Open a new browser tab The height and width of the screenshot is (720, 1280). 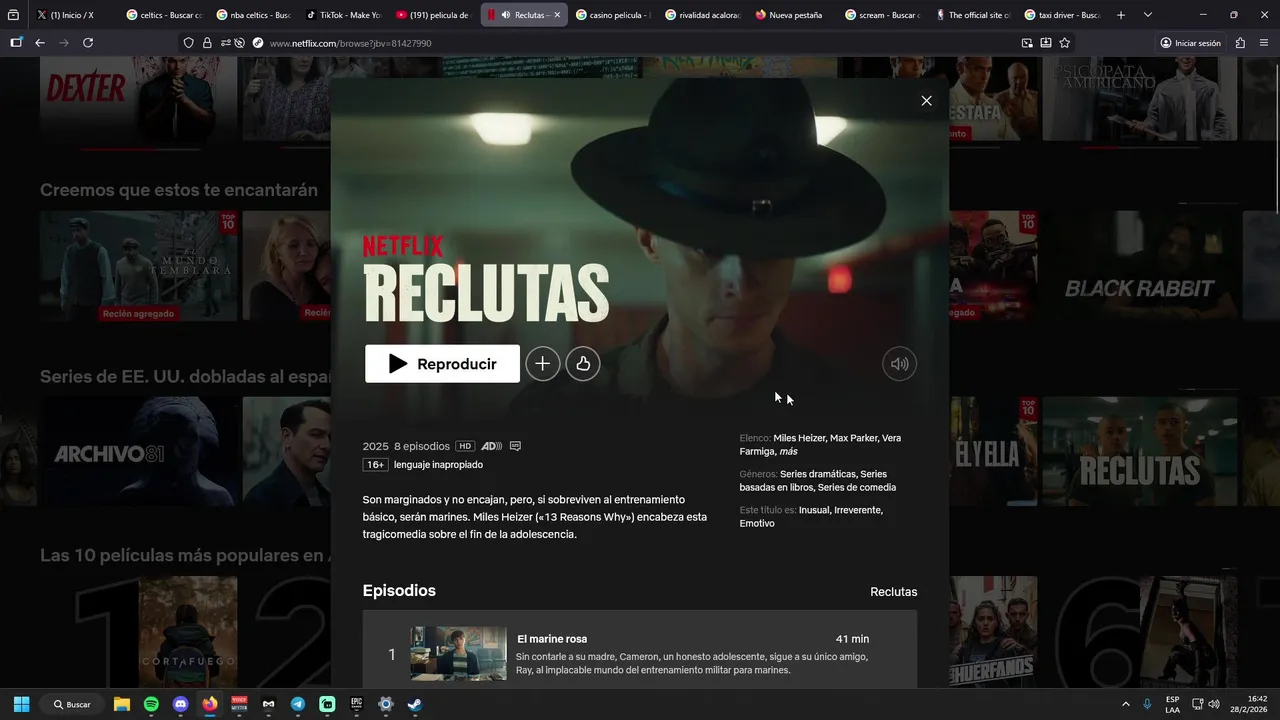(1121, 15)
